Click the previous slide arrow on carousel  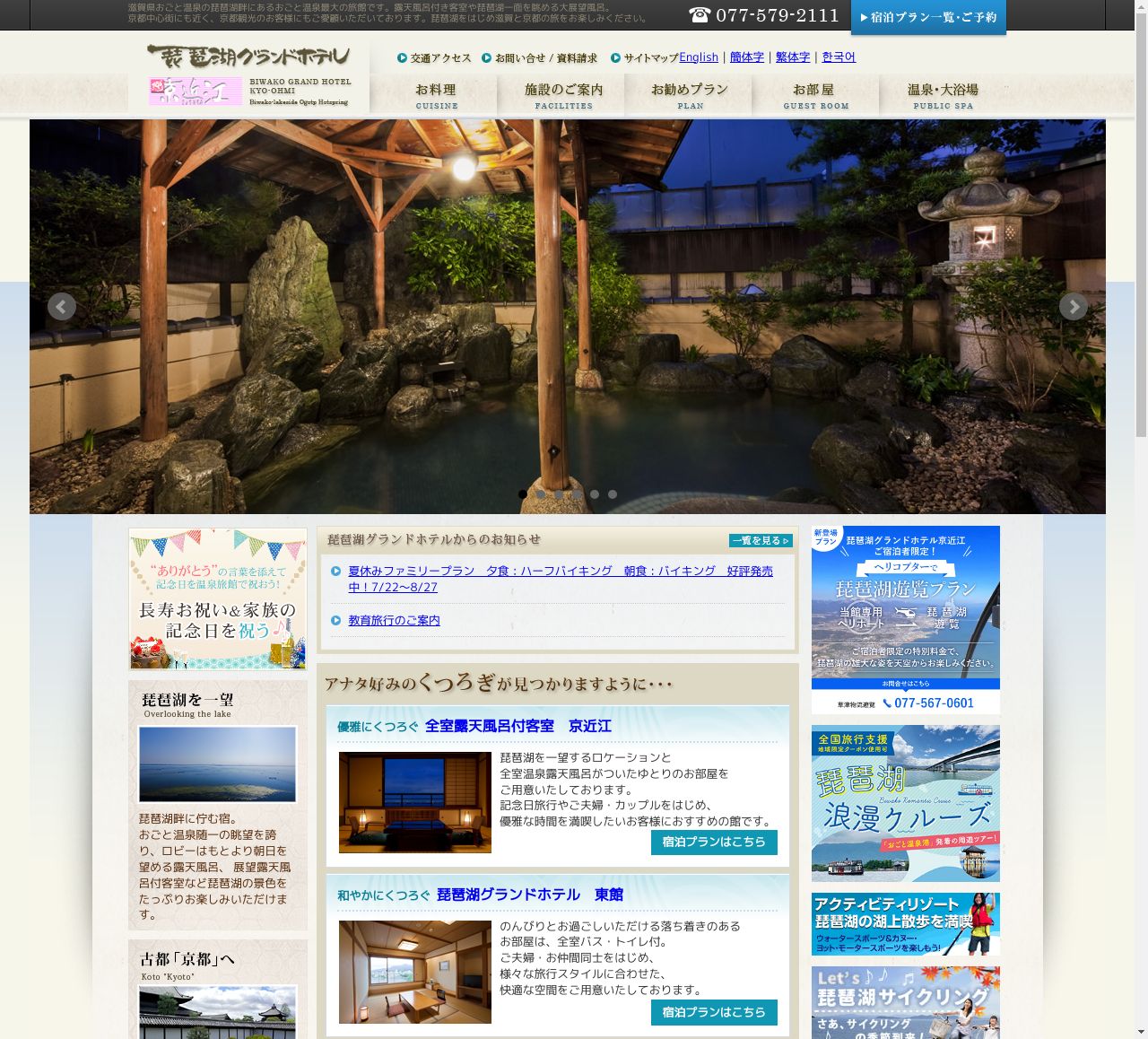tap(61, 307)
